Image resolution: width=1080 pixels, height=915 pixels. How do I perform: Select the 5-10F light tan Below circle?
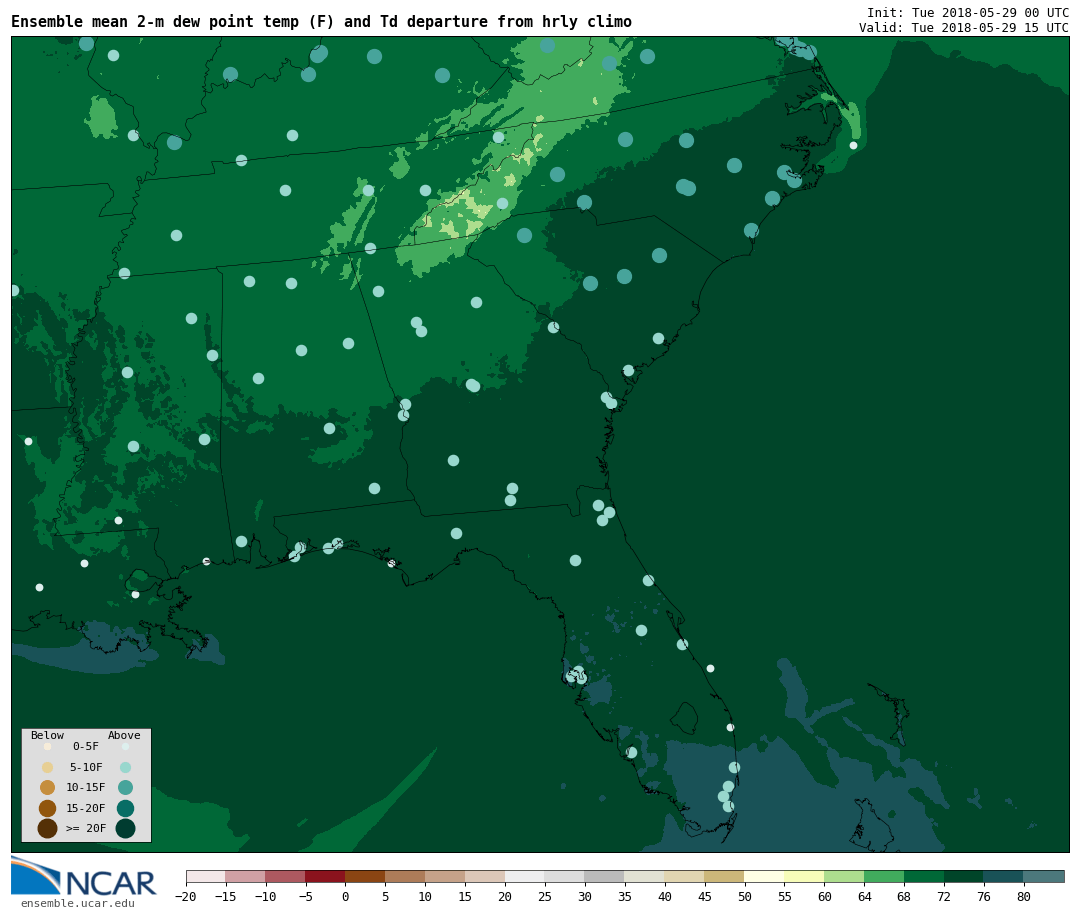click(x=47, y=767)
